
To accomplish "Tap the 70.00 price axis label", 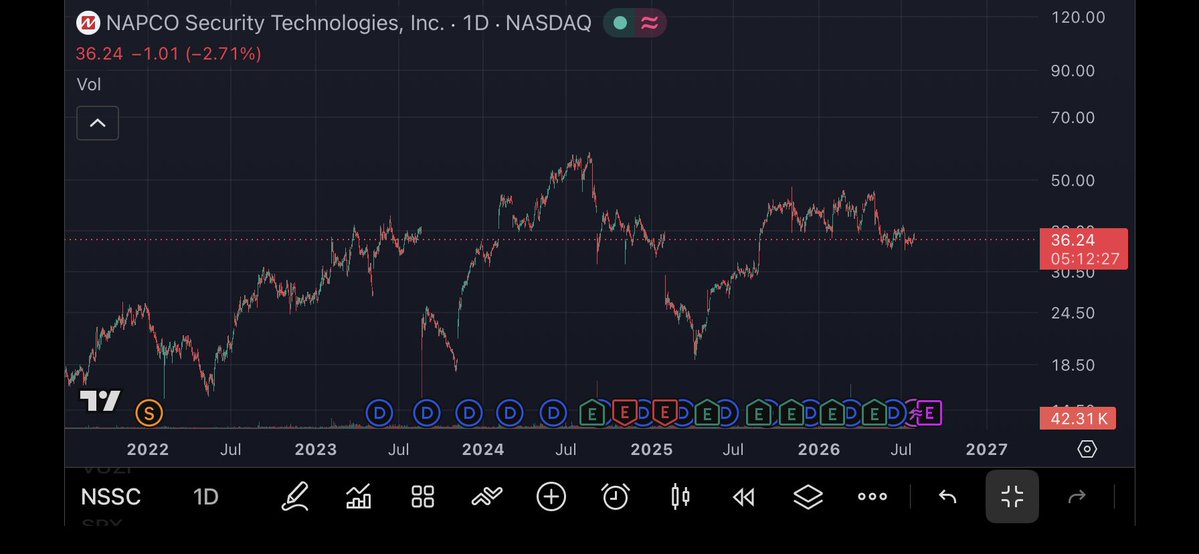I will tap(1074, 118).
